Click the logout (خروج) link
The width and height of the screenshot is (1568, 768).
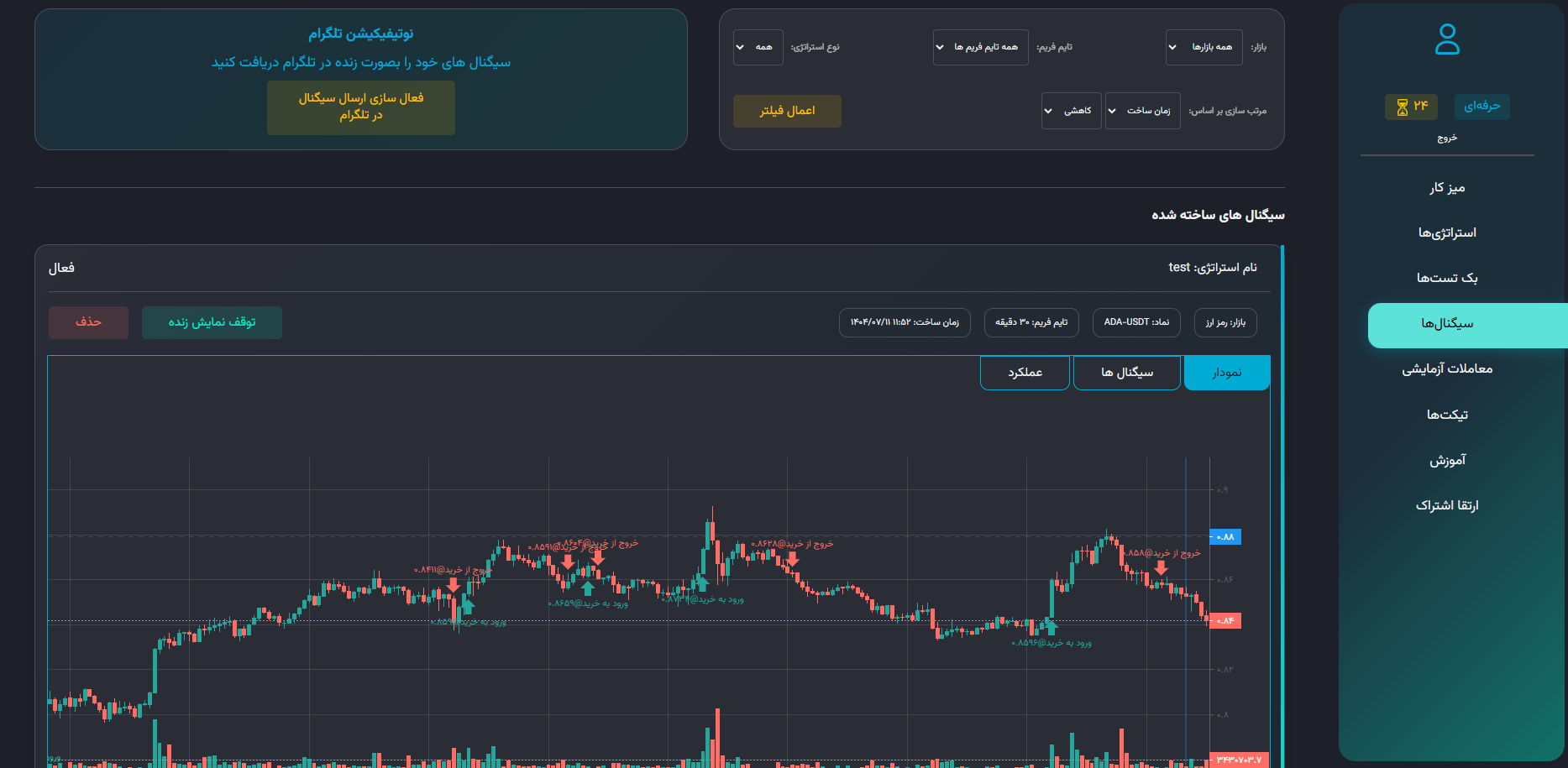[1446, 138]
